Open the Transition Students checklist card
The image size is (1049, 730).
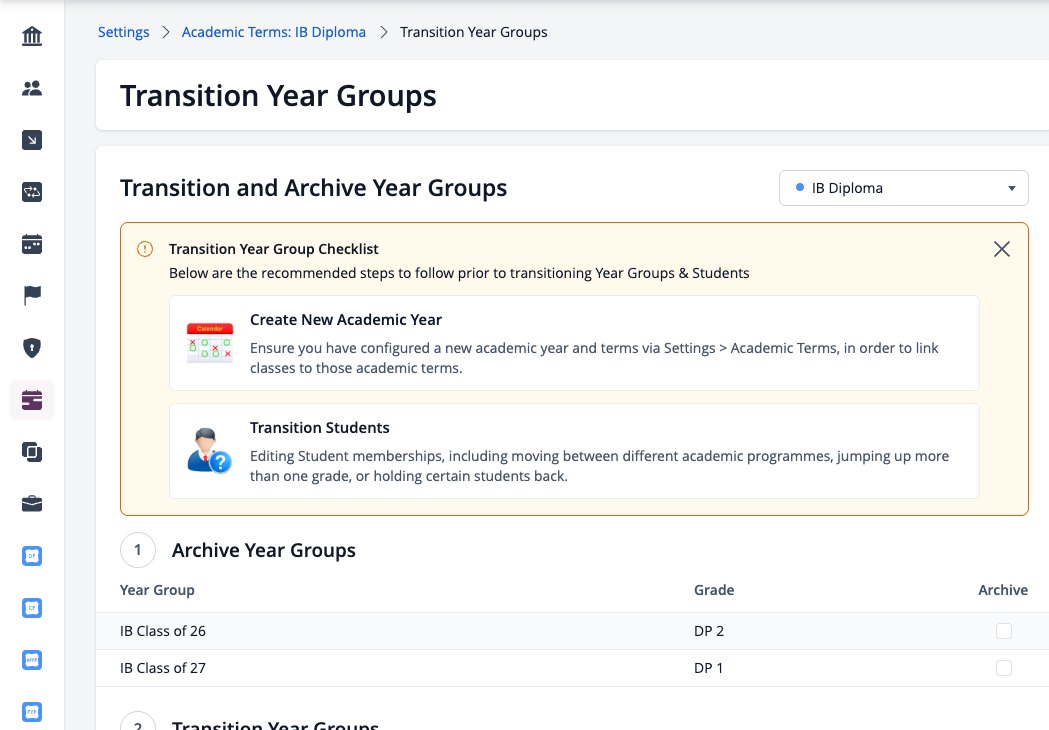574,451
